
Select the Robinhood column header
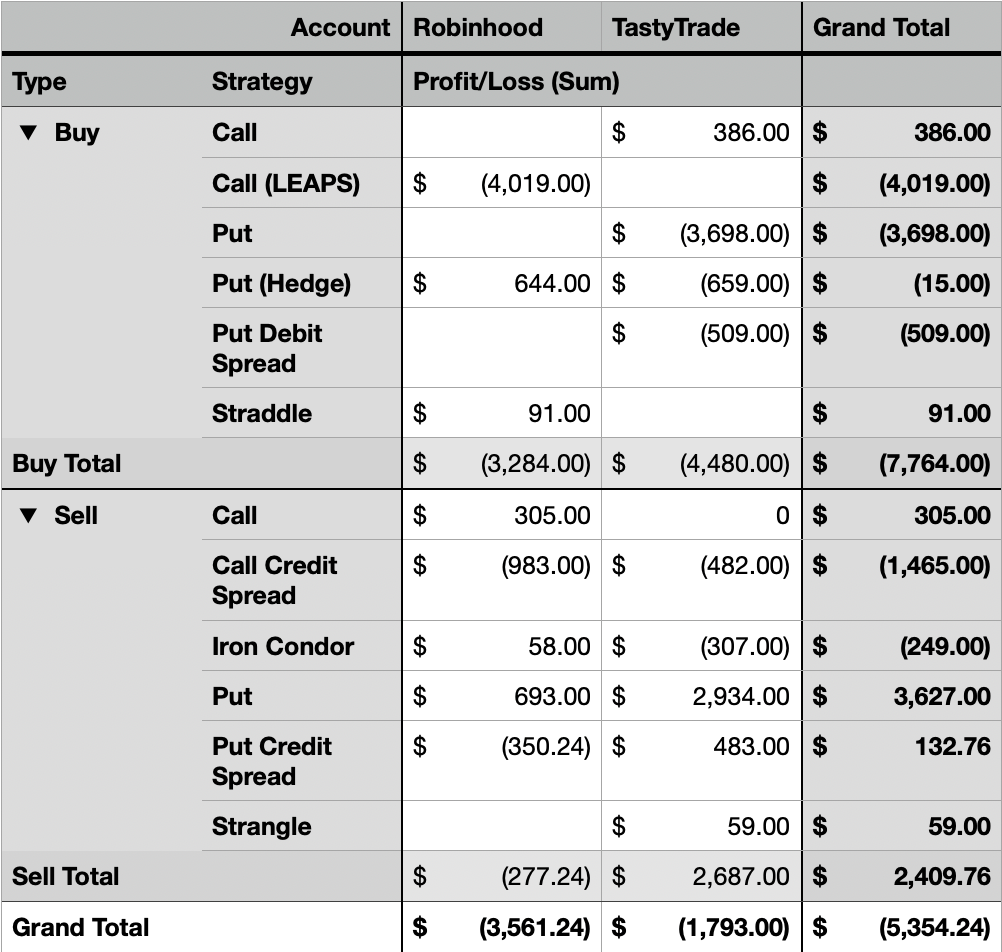point(478,27)
